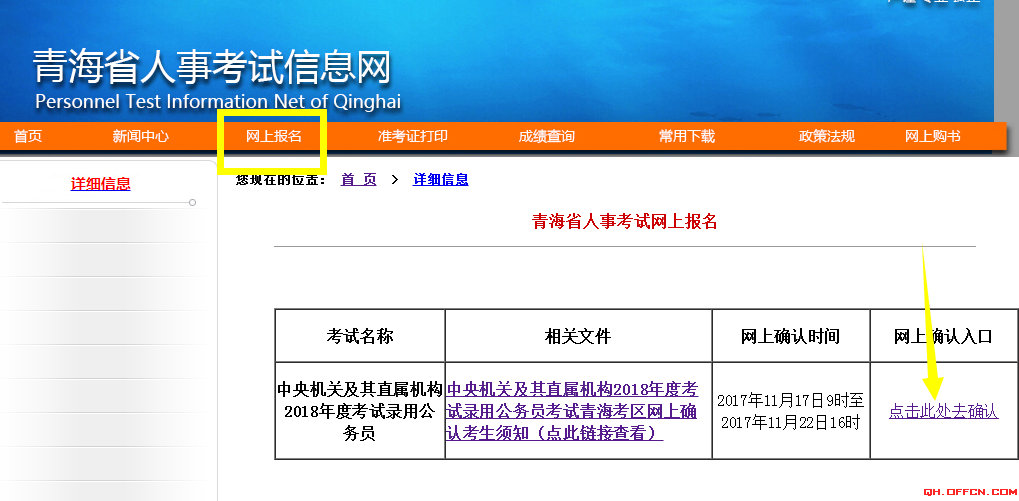Viewport: 1019px width, 501px height.
Task: Open the 网上购书 menu item
Action: click(932, 136)
